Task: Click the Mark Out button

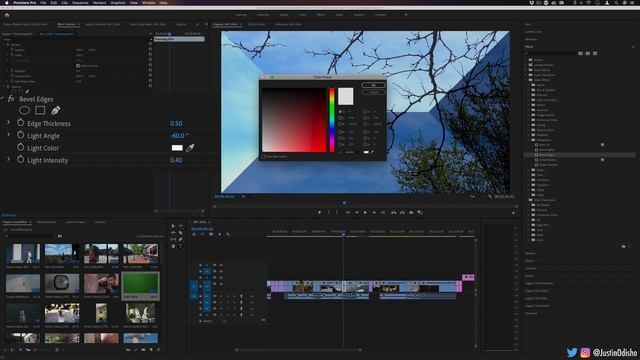Action: point(337,212)
